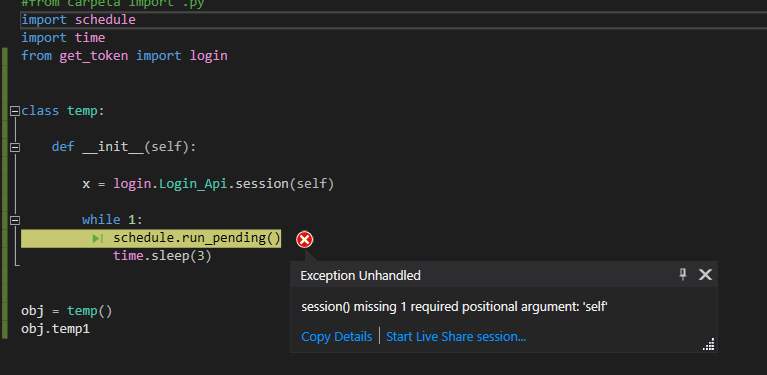This screenshot has width=767, height=375.
Task: Click the Copy Details link
Action: [337, 336]
